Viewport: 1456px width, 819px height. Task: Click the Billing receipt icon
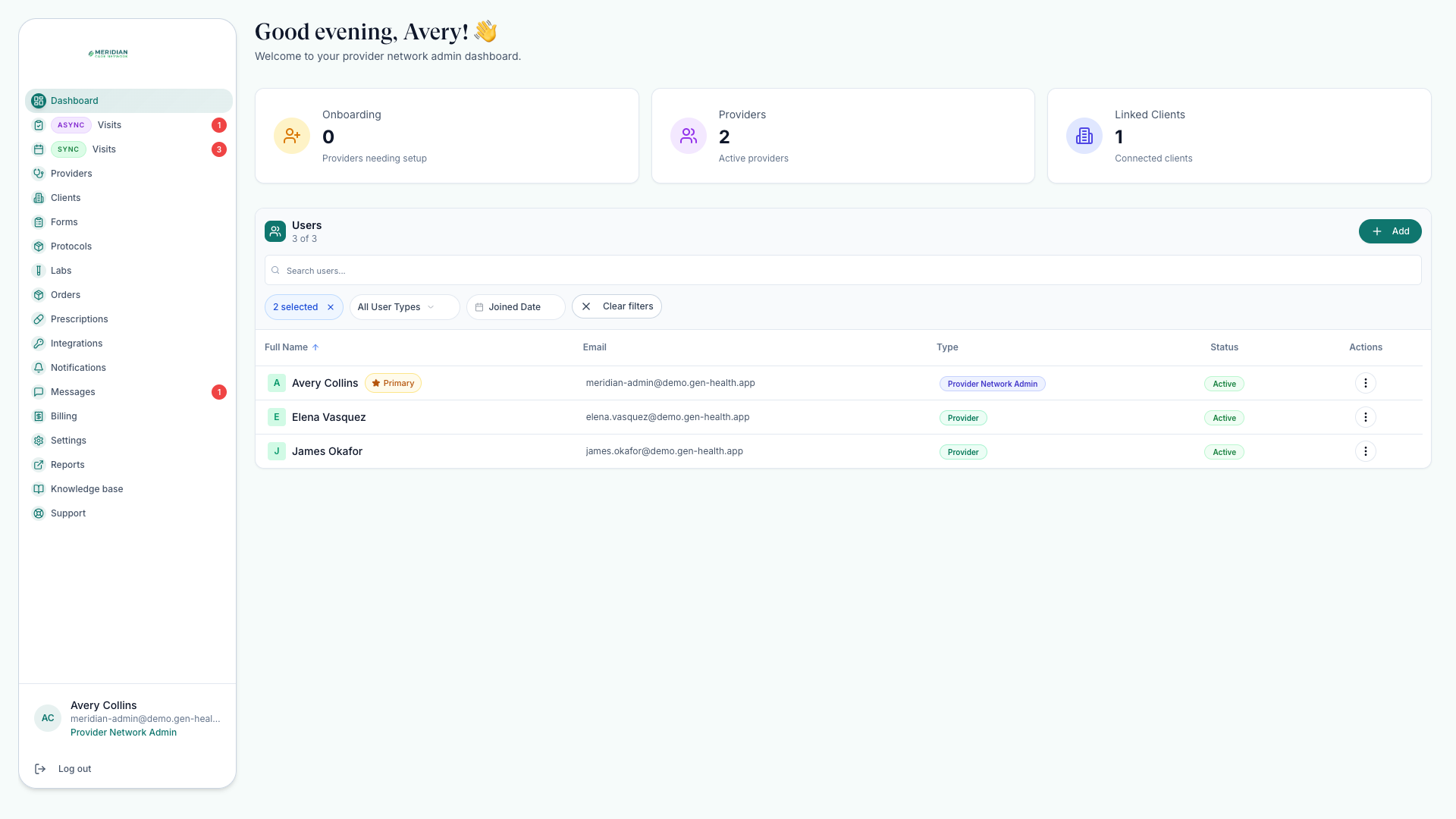[x=39, y=416]
